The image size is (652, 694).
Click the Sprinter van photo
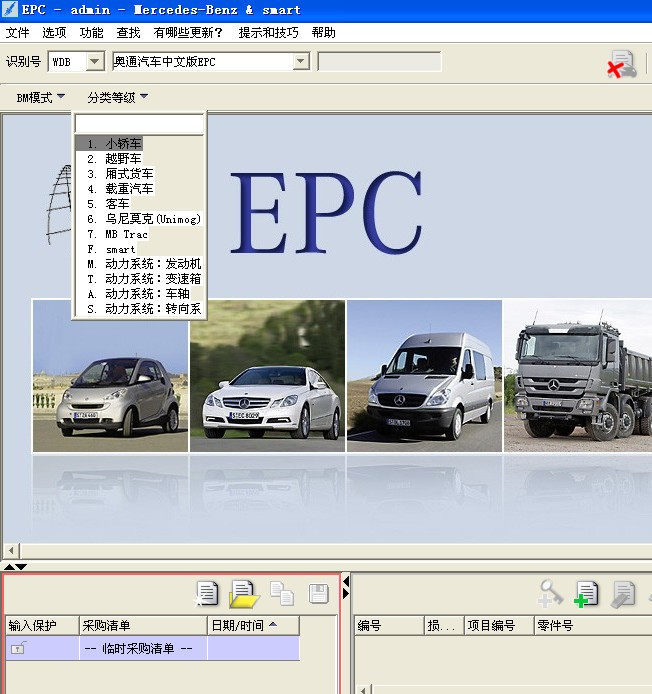(x=424, y=376)
